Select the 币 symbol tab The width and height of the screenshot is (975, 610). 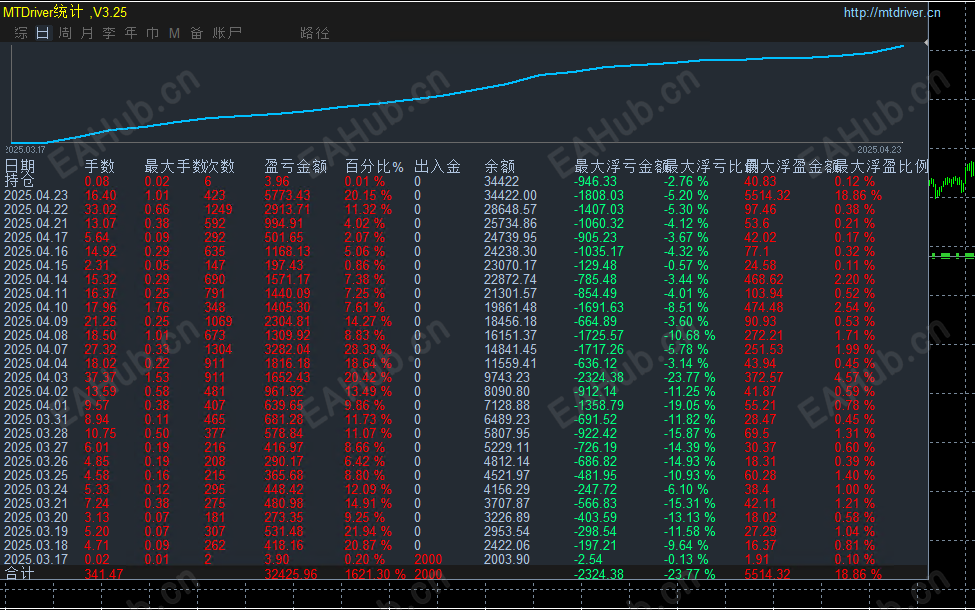(x=152, y=33)
